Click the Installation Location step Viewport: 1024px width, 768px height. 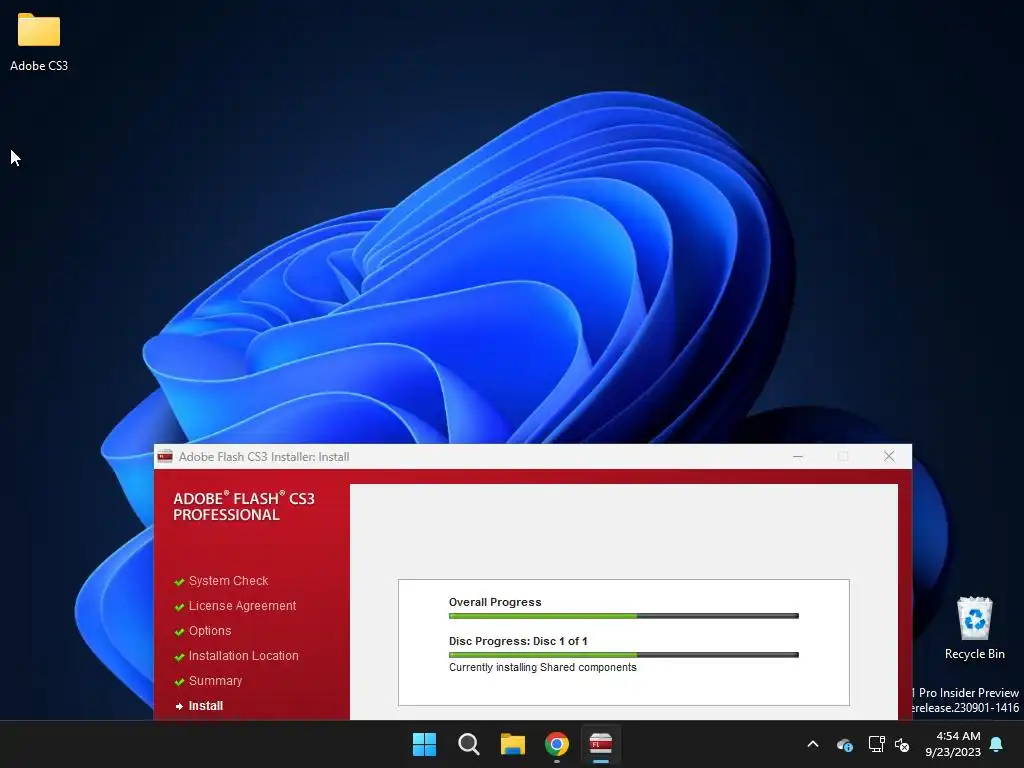[244, 656]
